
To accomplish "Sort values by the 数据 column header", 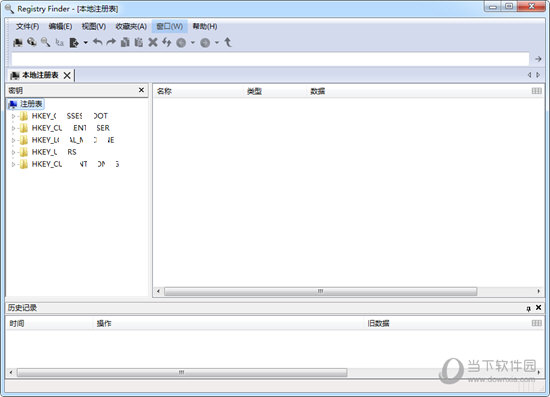I will pyautogui.click(x=317, y=91).
